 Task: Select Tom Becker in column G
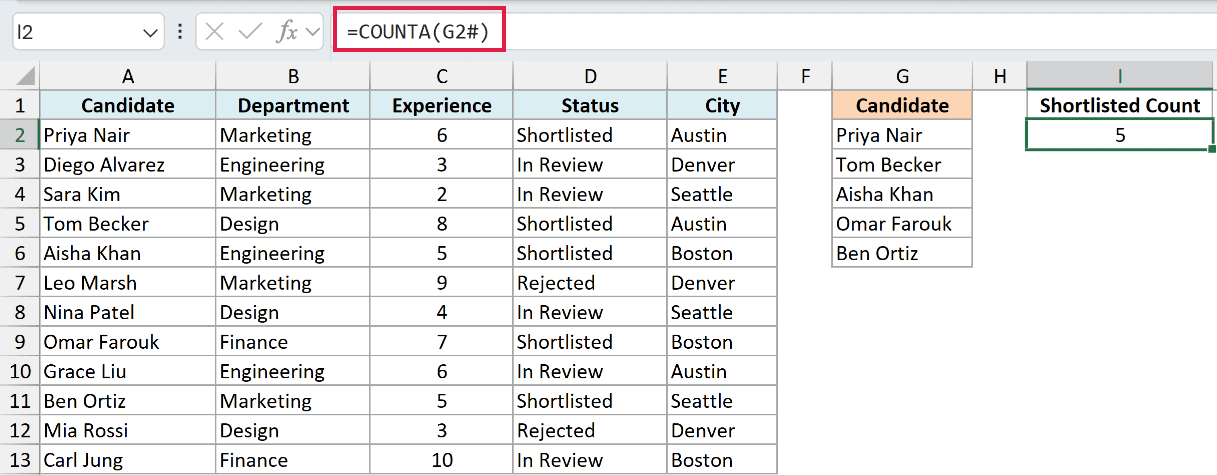tap(902, 164)
